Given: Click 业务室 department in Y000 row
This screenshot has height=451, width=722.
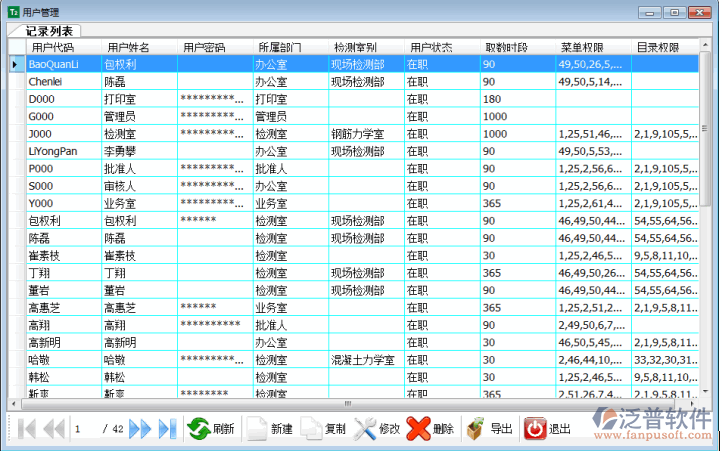Looking at the screenshot, I should tap(291, 203).
